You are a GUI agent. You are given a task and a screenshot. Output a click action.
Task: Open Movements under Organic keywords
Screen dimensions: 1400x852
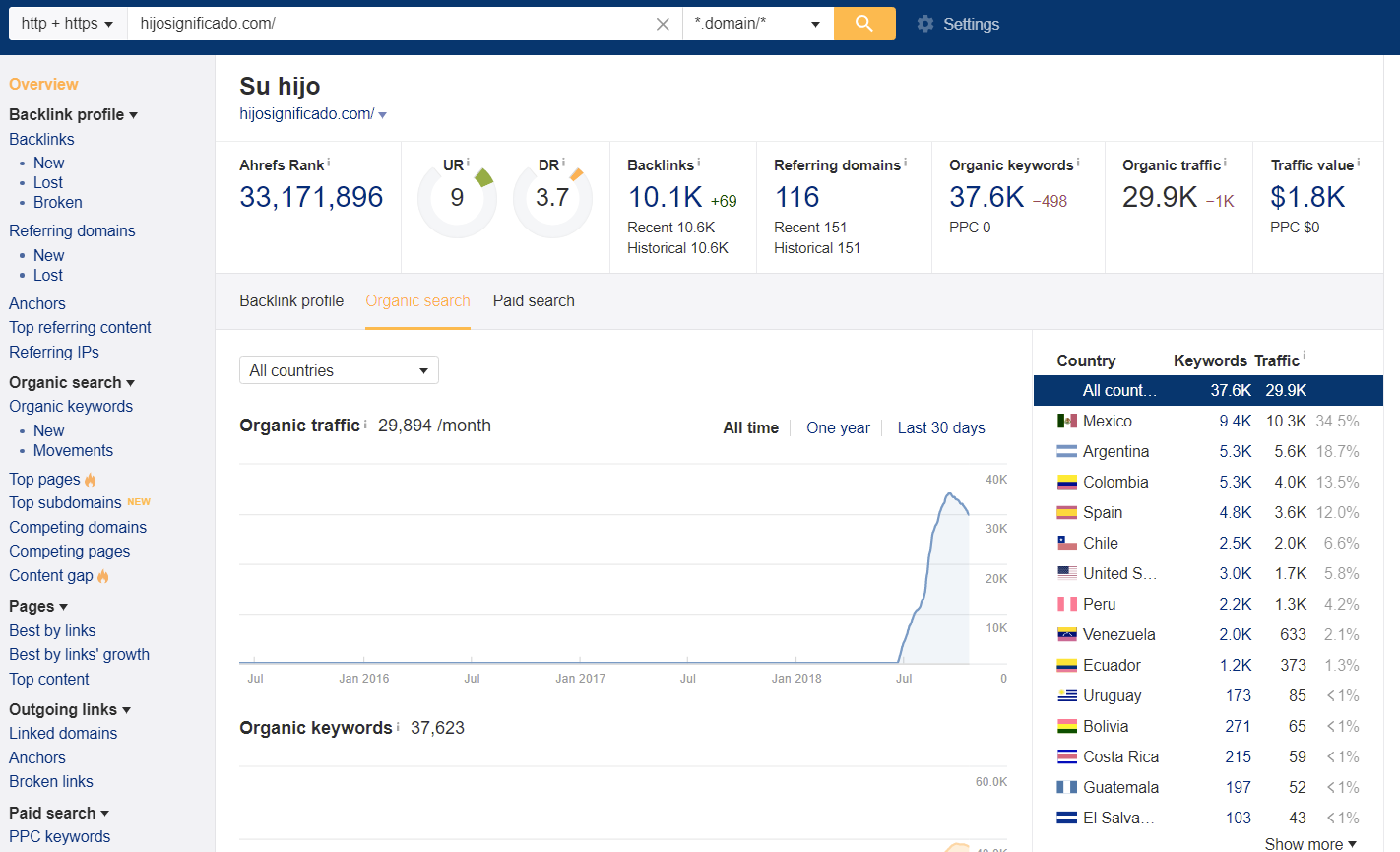point(73,450)
